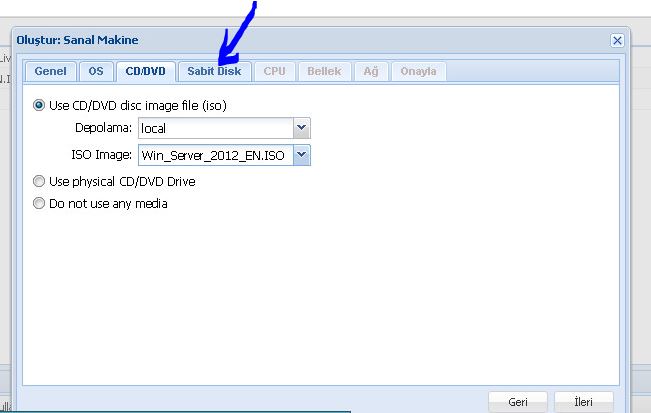The height and width of the screenshot is (413, 651).
Task: Open the Ağ tab
Action: tap(370, 72)
